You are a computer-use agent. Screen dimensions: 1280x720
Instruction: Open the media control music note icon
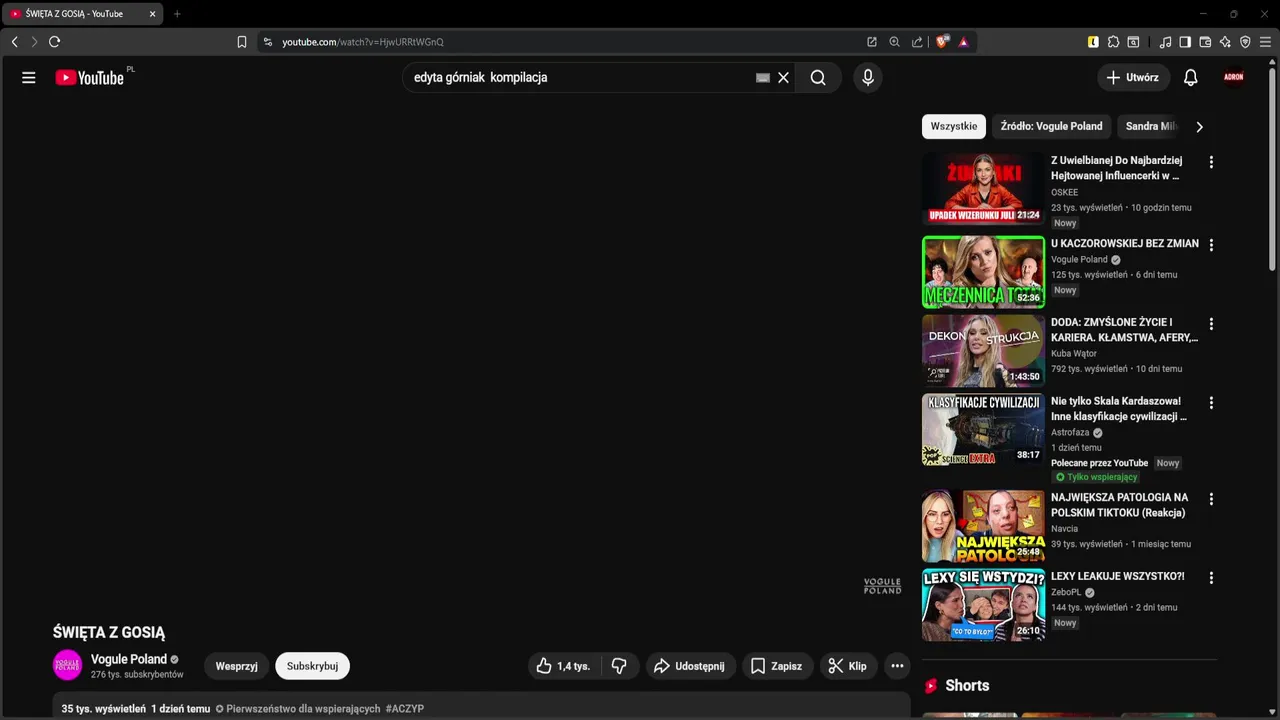(1165, 42)
